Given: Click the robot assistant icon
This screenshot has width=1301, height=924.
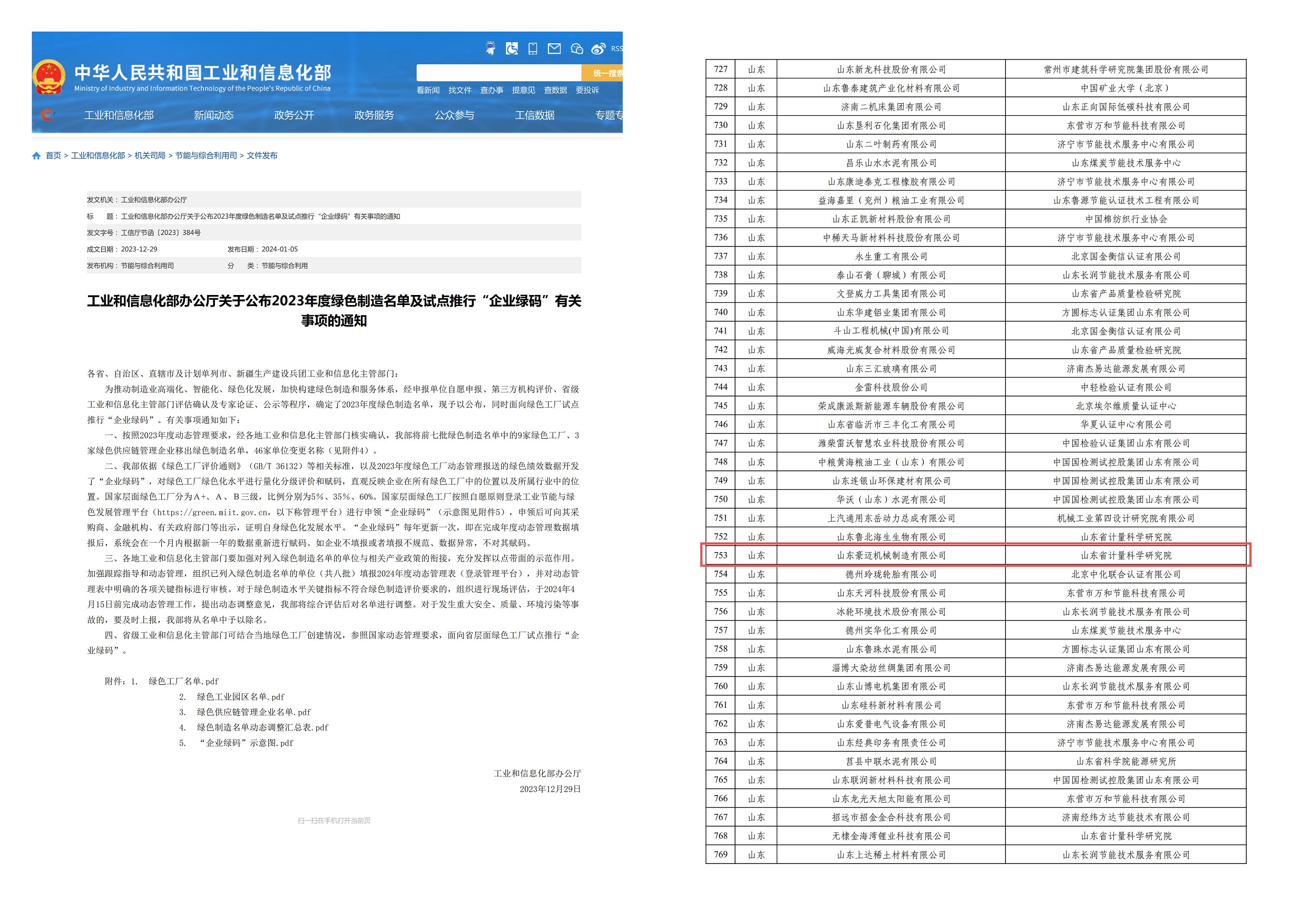Looking at the screenshot, I should (490, 48).
